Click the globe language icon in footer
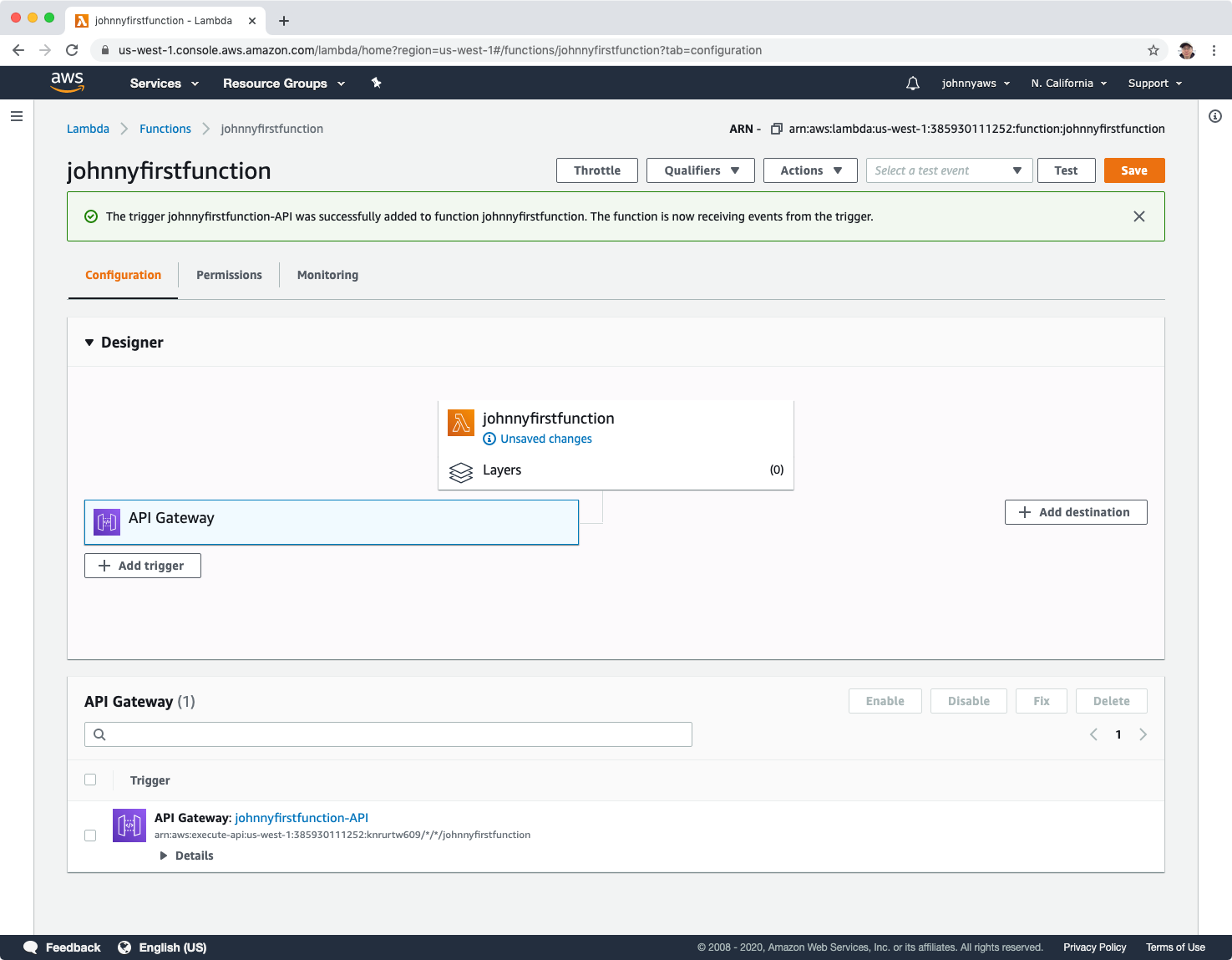The height and width of the screenshot is (960, 1232). tap(124, 947)
